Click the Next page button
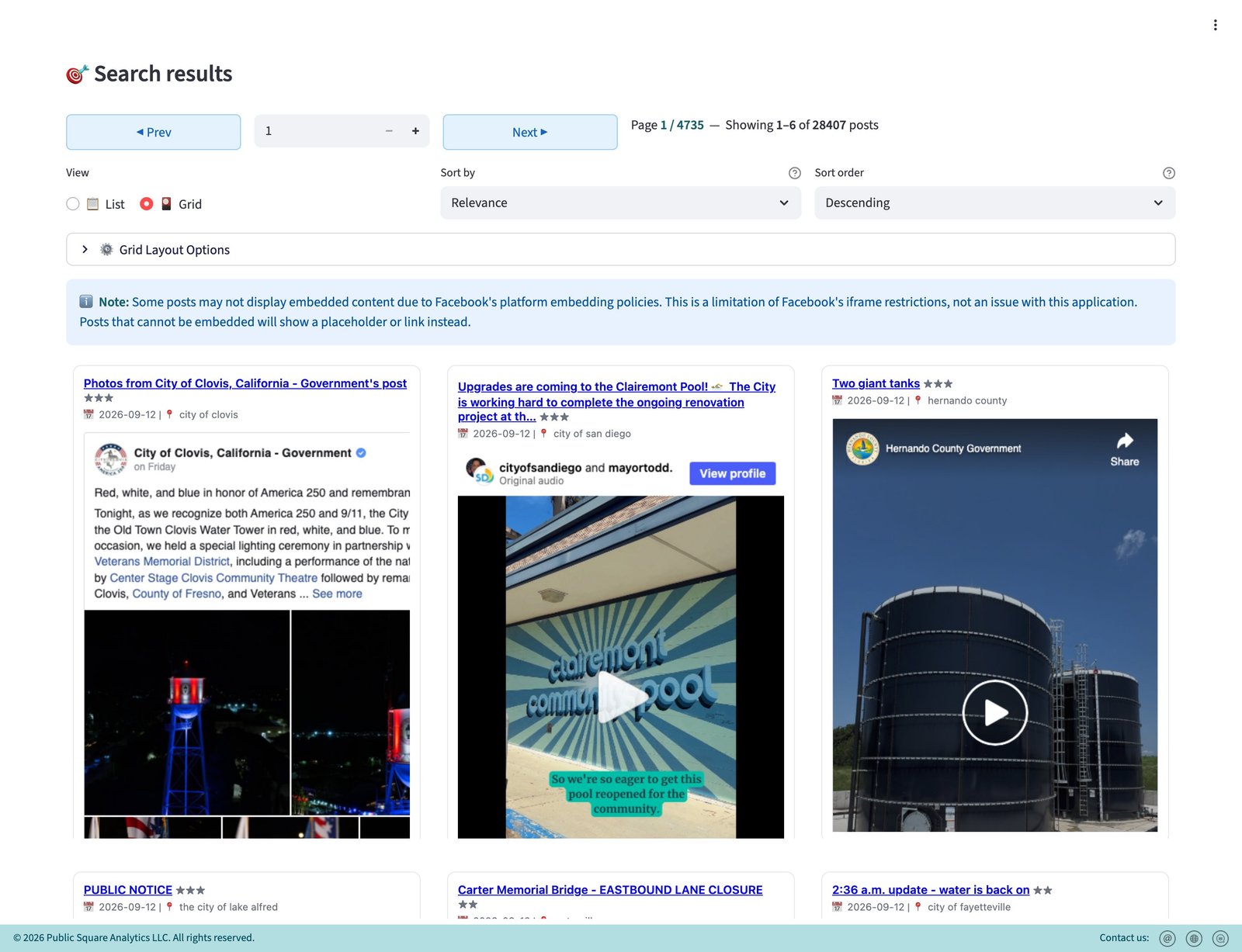 click(530, 132)
